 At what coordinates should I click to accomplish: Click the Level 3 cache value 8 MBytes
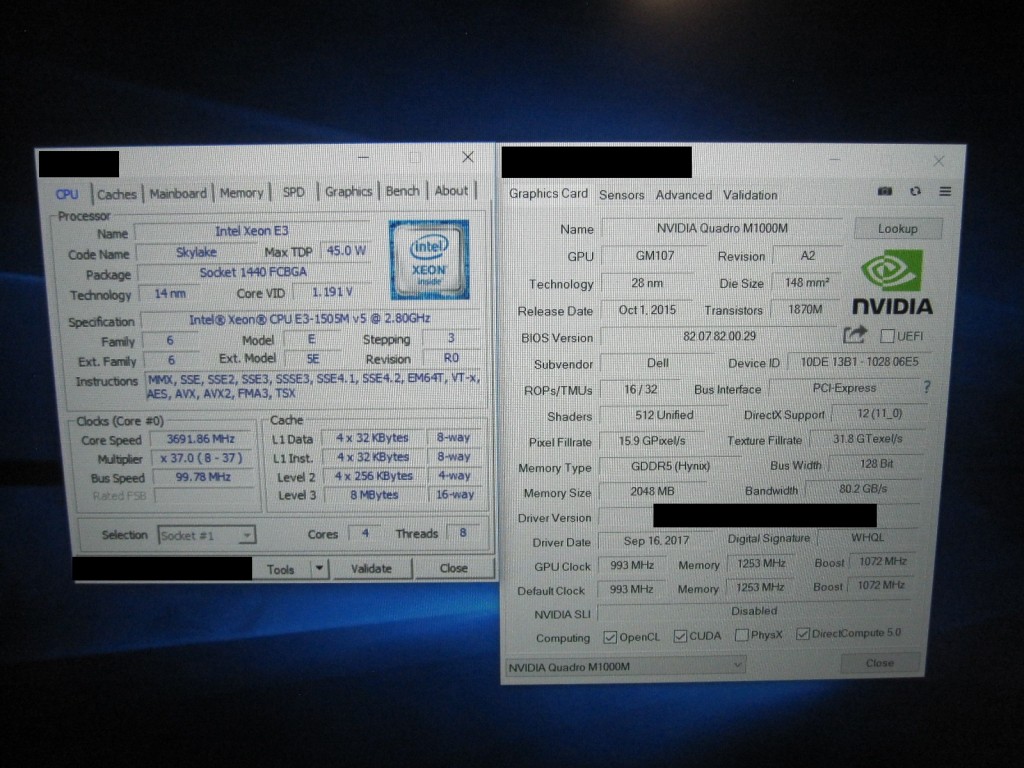(x=374, y=495)
